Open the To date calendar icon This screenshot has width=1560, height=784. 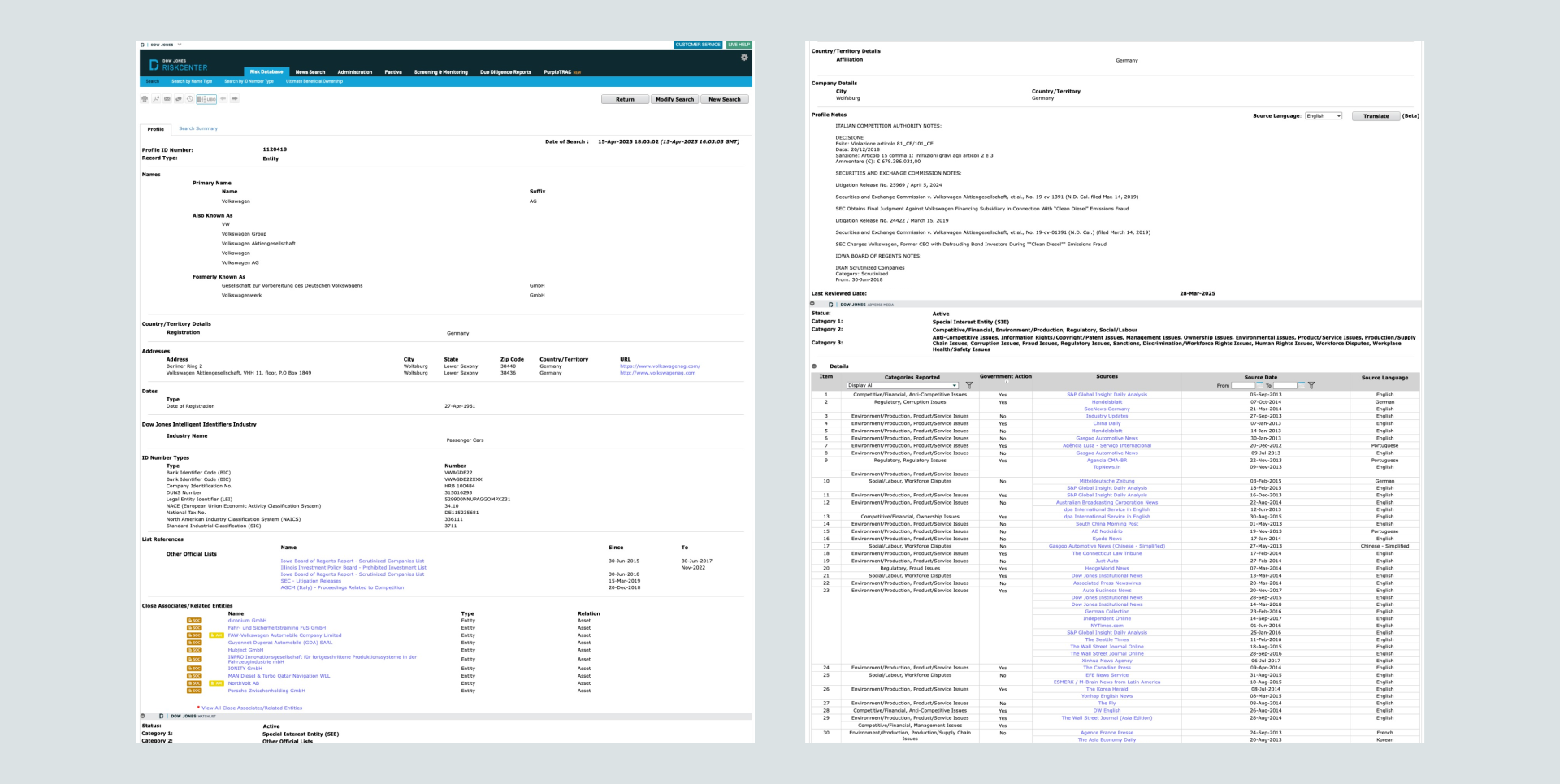pyautogui.click(x=1301, y=385)
